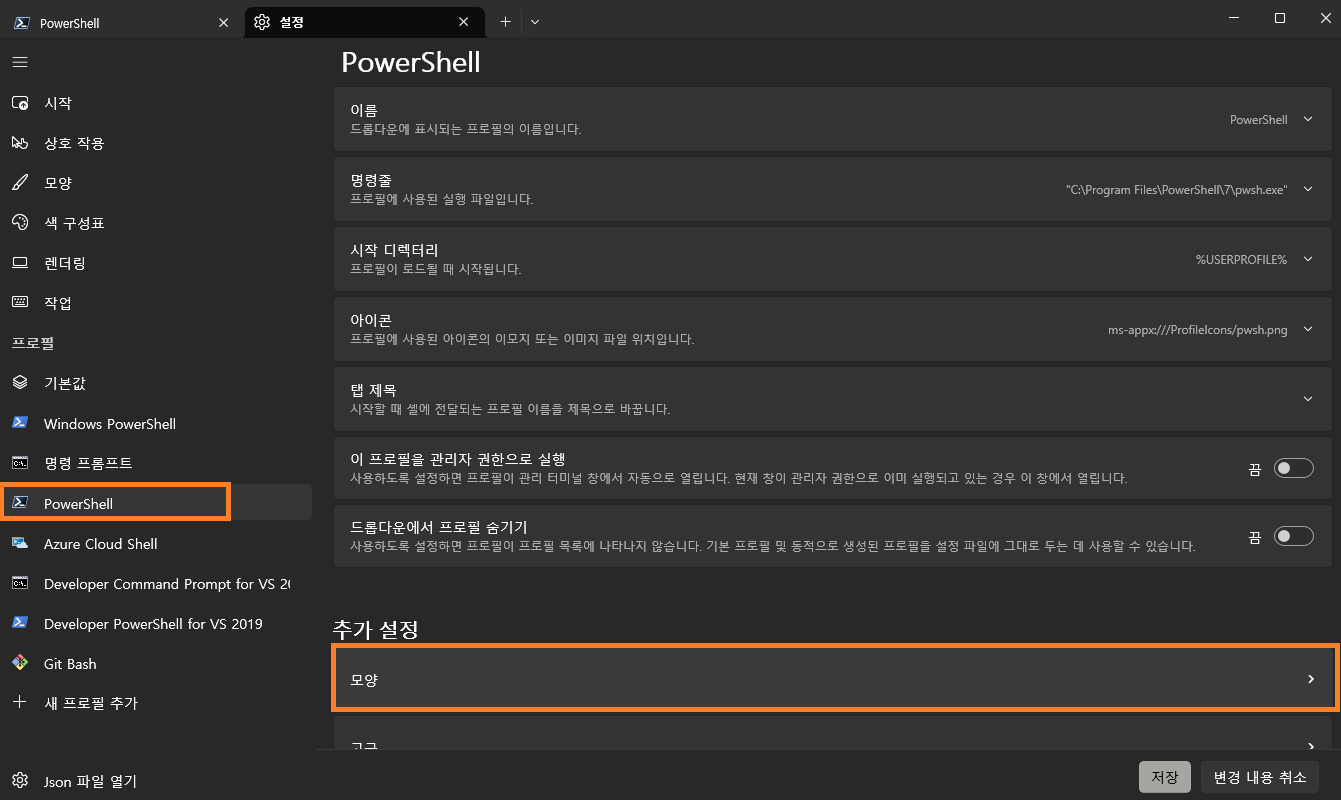This screenshot has width=1341, height=800.
Task: Expand the 탭 제목 setting chevron
Action: [x=1308, y=399]
